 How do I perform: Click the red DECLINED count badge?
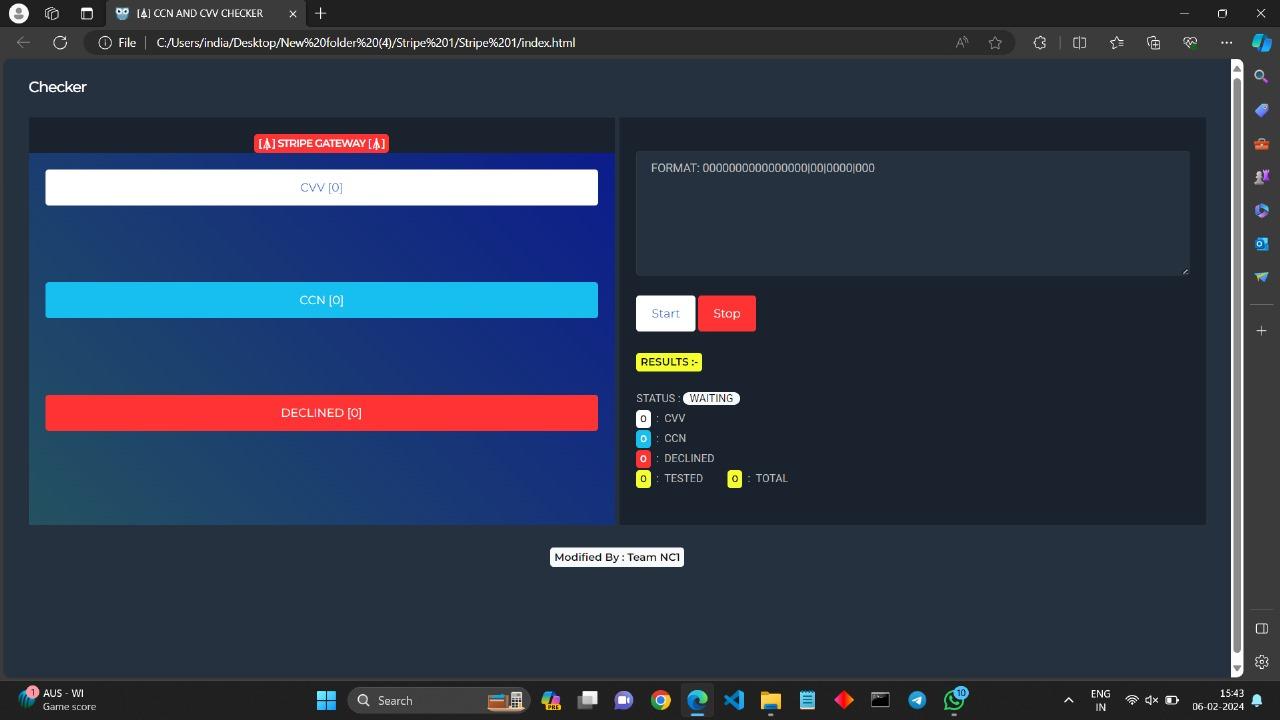pyautogui.click(x=643, y=458)
